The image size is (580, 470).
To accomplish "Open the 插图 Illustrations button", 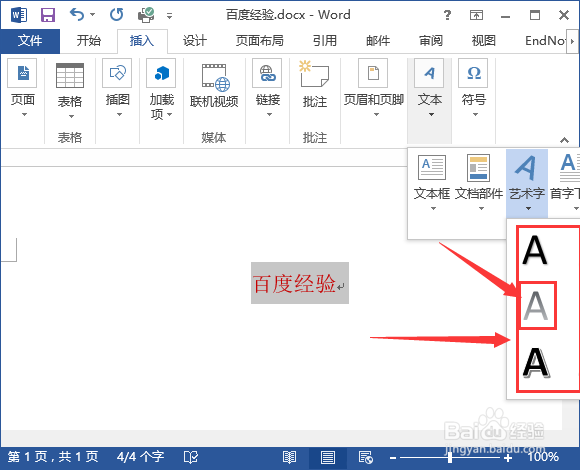I will click(x=118, y=89).
